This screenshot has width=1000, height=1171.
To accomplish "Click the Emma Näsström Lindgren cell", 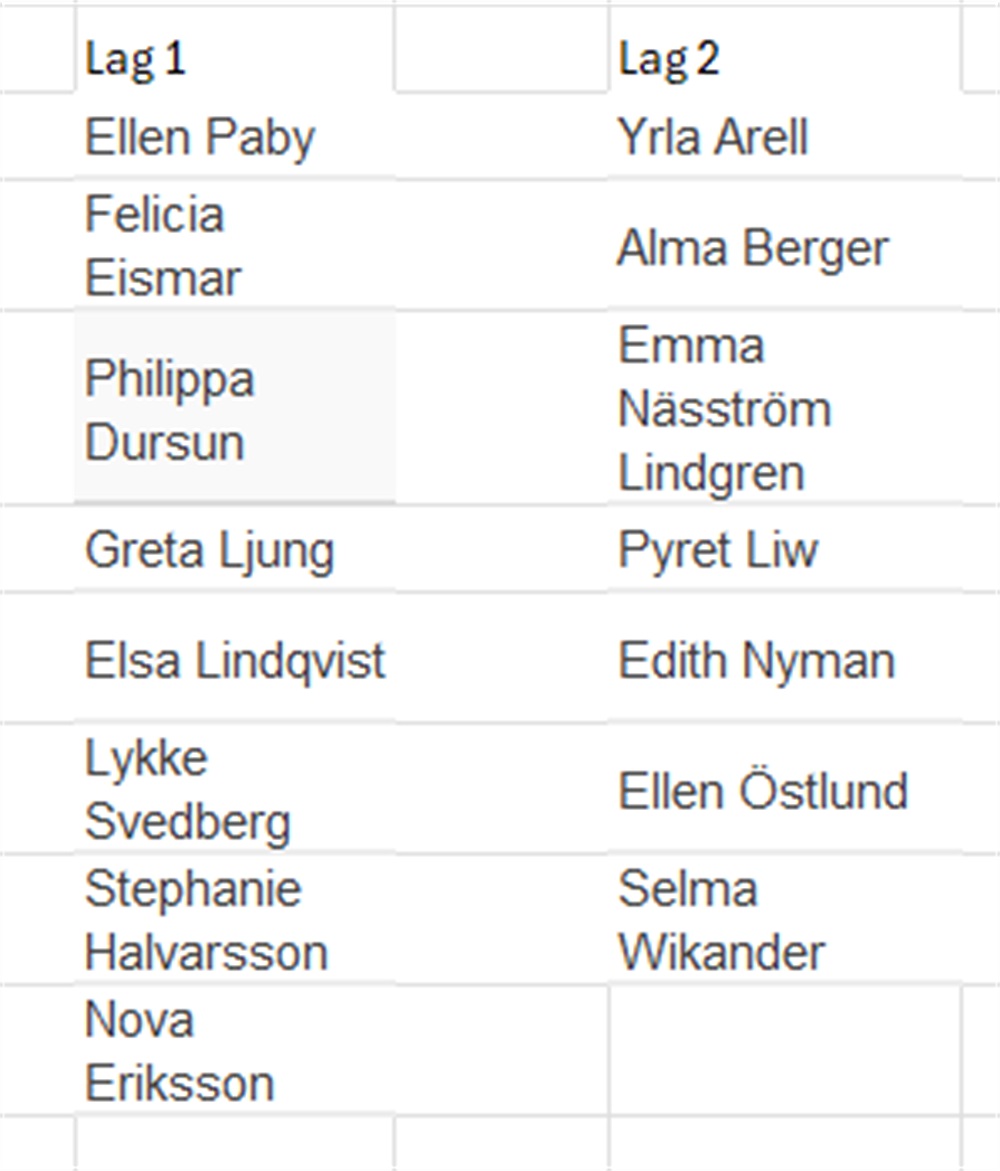I will (x=785, y=408).
